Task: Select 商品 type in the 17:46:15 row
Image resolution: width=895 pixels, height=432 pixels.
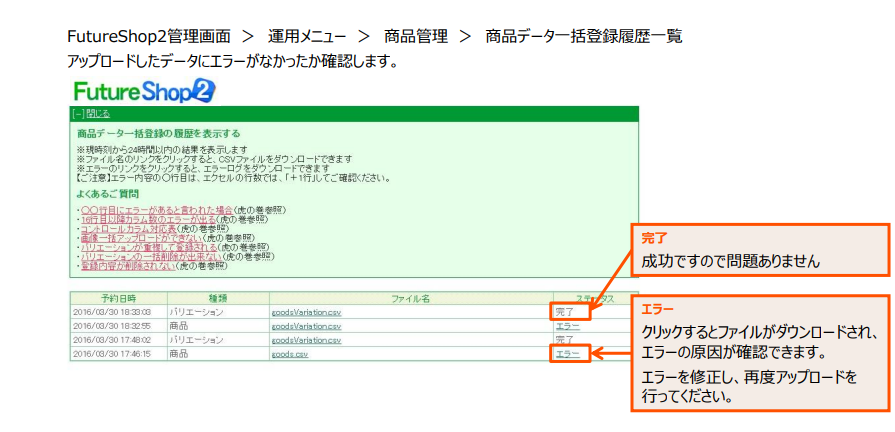Action: [x=179, y=354]
